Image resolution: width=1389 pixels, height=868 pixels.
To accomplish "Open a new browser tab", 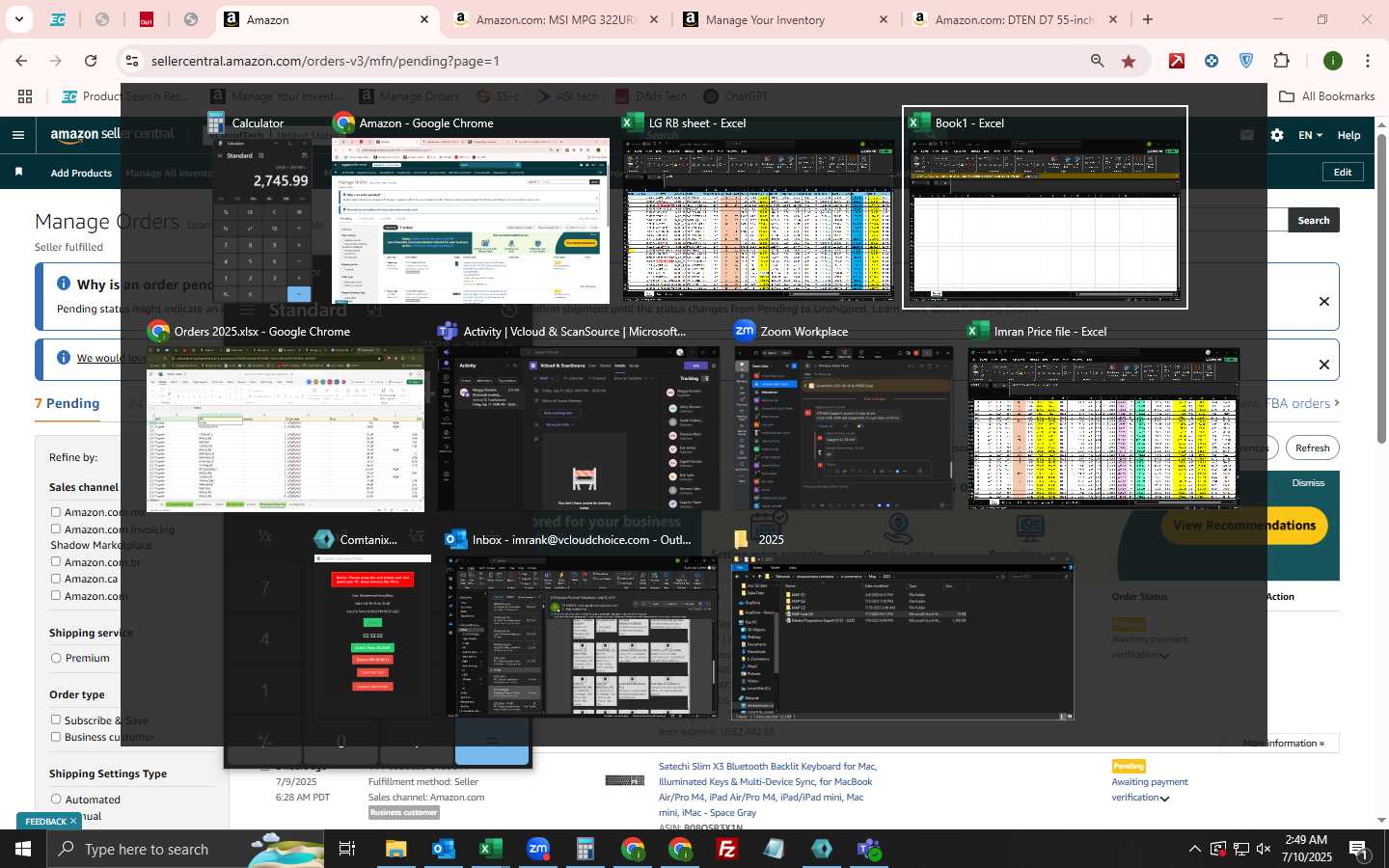I will 1148,19.
